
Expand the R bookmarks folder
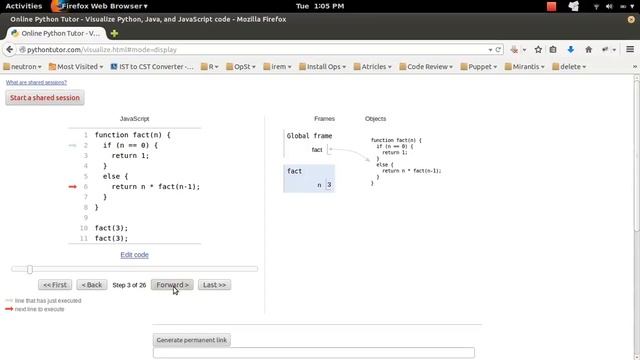210,67
